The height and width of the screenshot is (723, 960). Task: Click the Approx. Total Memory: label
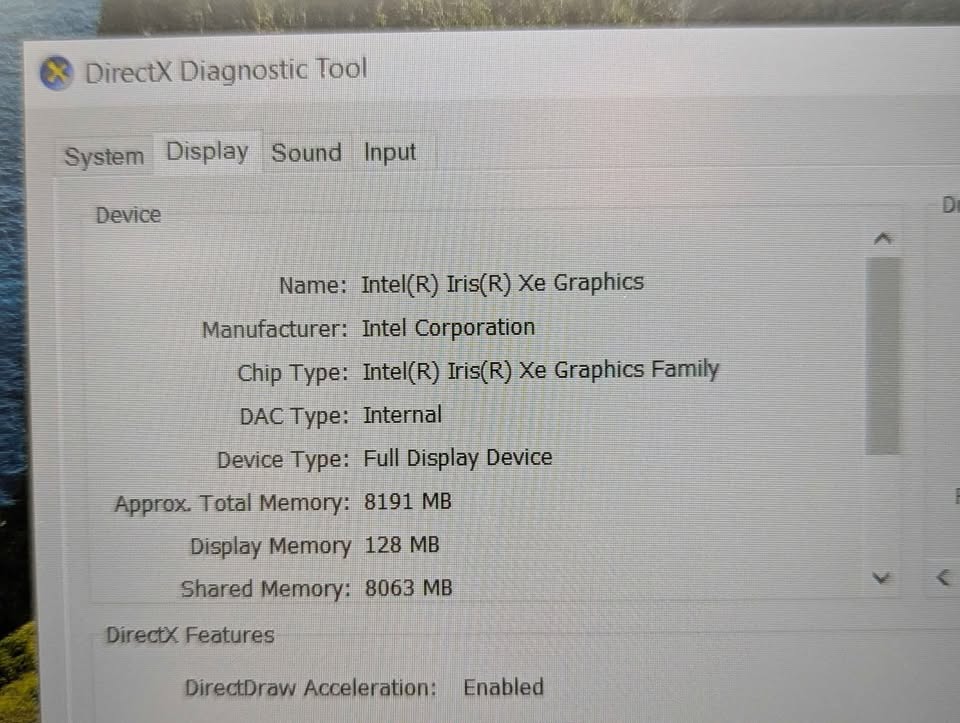click(232, 503)
